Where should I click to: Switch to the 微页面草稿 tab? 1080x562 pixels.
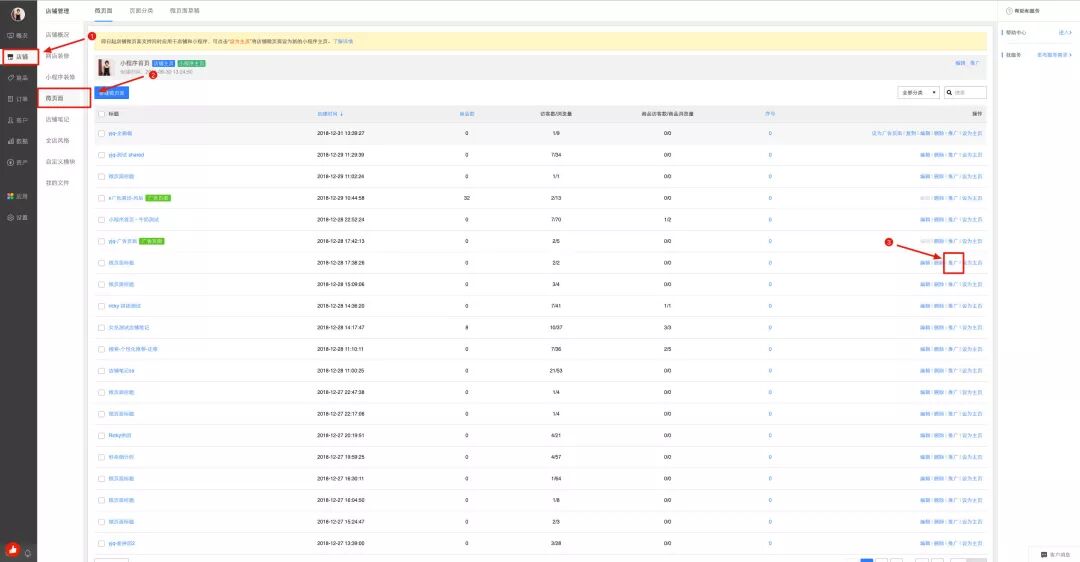pos(185,11)
